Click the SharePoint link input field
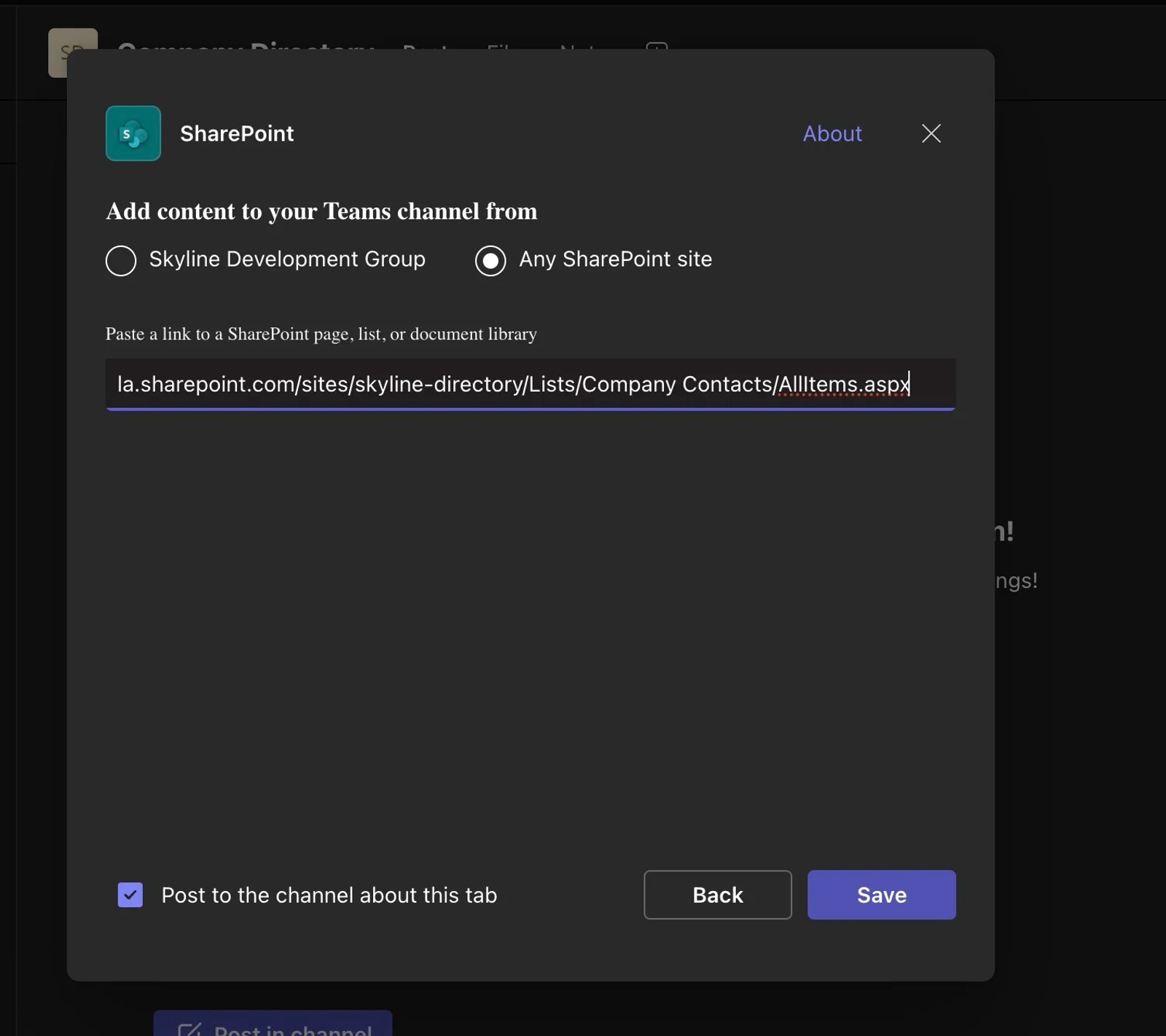Image resolution: width=1166 pixels, height=1036 pixels. [531, 384]
